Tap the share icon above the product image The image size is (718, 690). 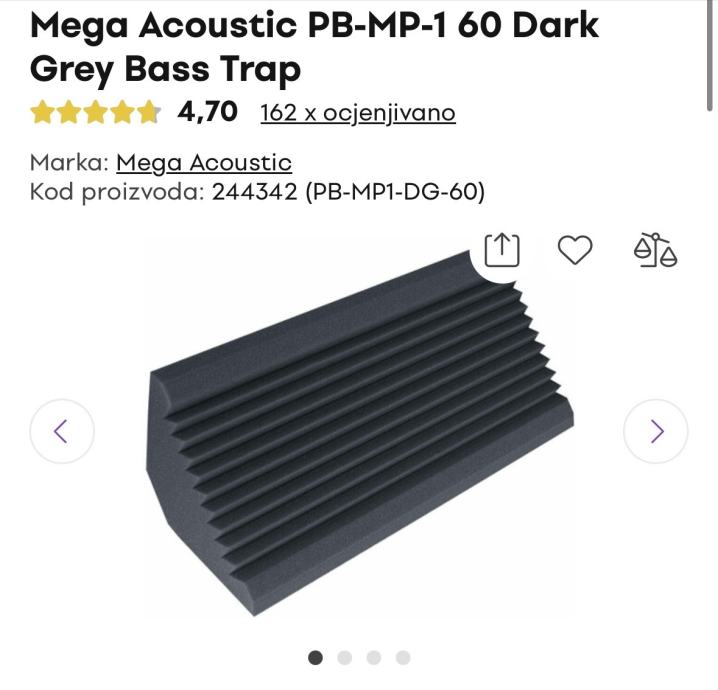click(x=502, y=250)
